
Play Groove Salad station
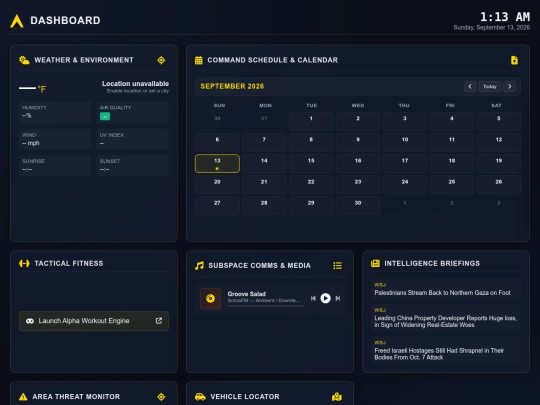tap(325, 298)
